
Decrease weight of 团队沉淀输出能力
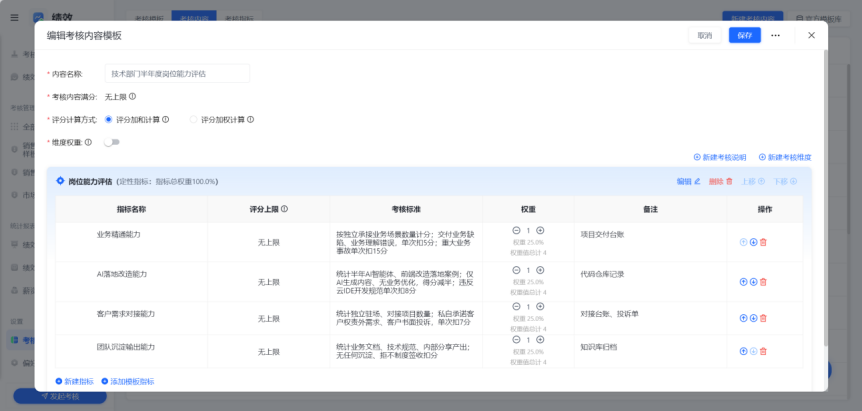point(516,340)
